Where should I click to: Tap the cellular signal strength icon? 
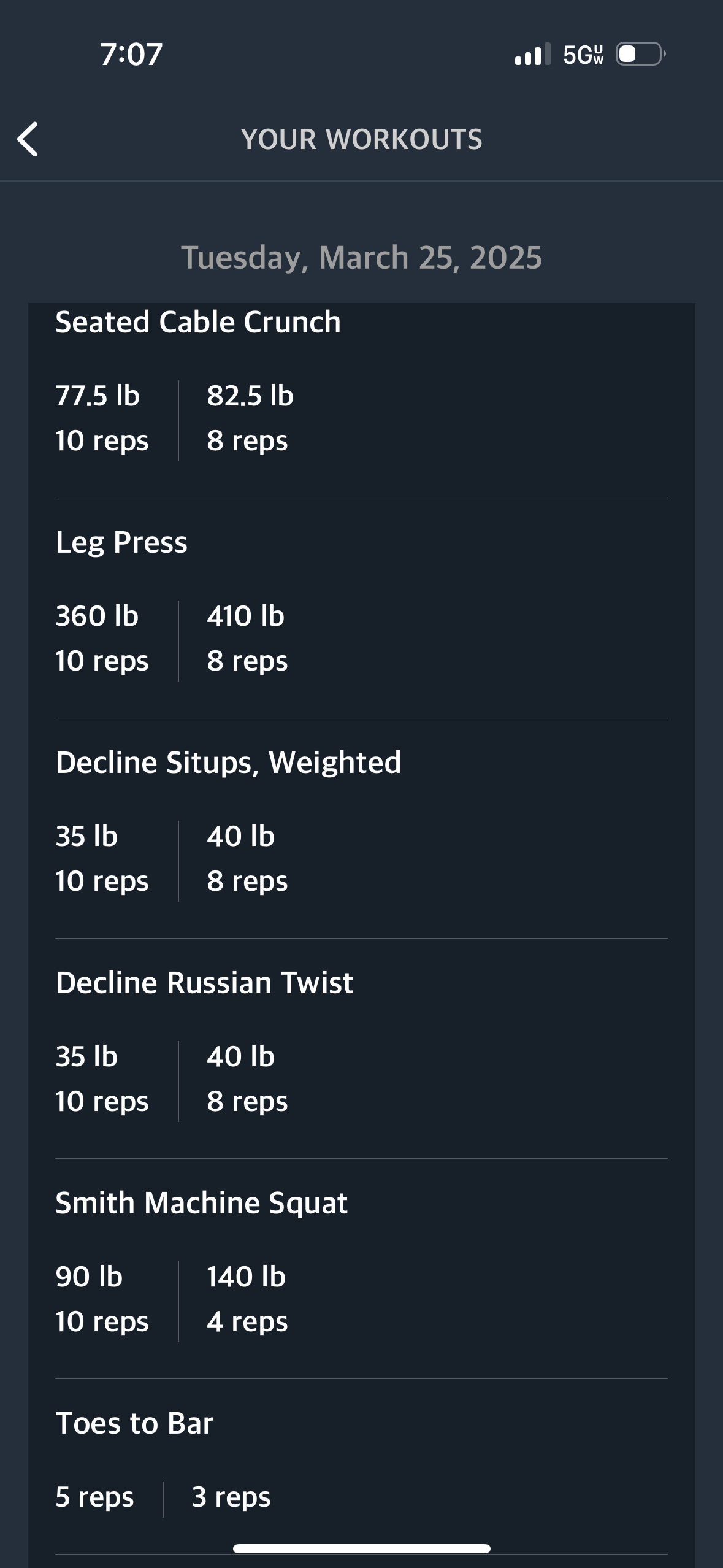pyautogui.click(x=532, y=55)
